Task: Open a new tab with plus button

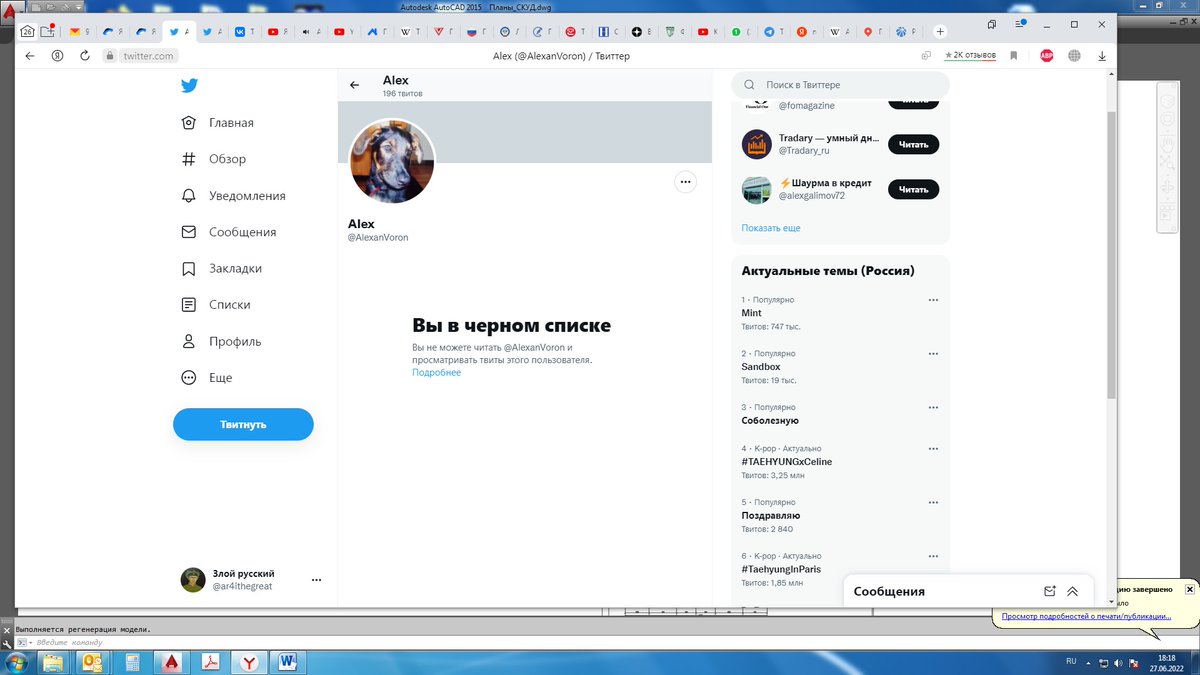Action: coord(940,32)
